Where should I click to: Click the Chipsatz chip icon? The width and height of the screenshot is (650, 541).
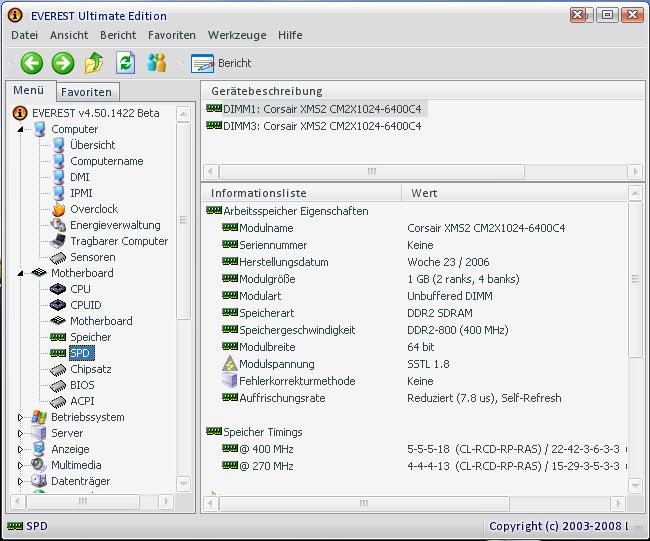[x=58, y=369]
